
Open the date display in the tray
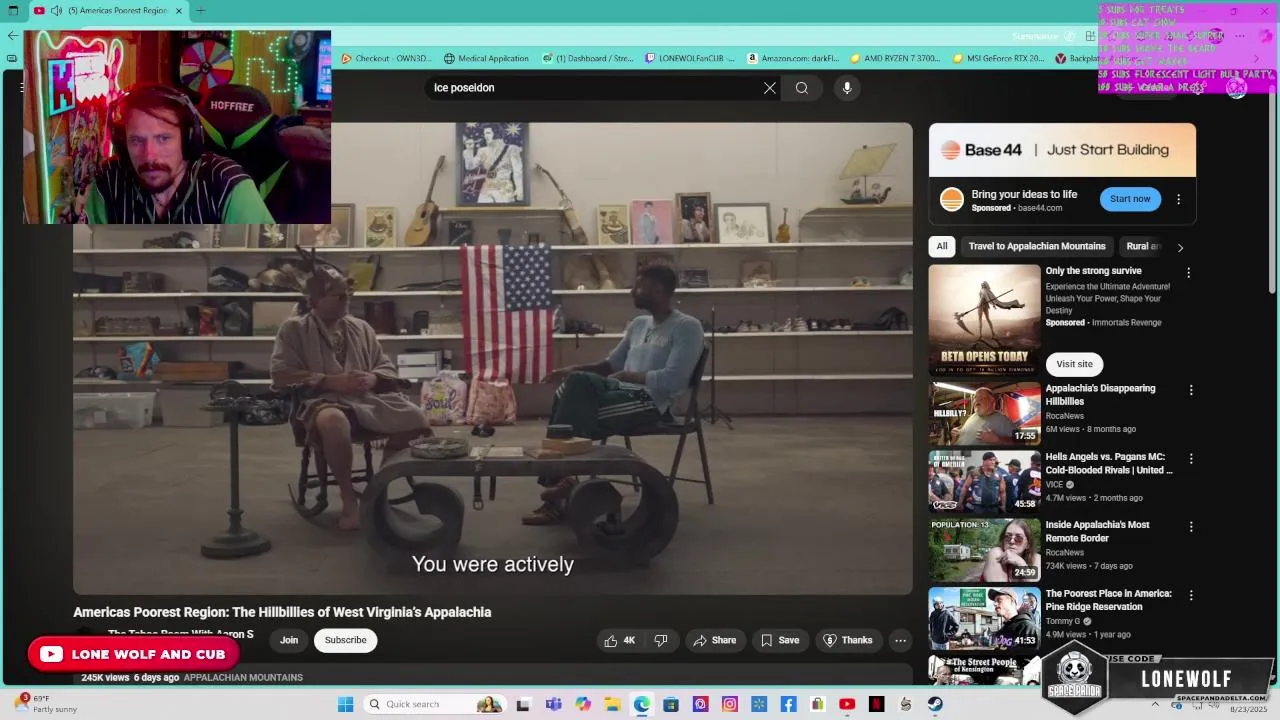point(1248,708)
